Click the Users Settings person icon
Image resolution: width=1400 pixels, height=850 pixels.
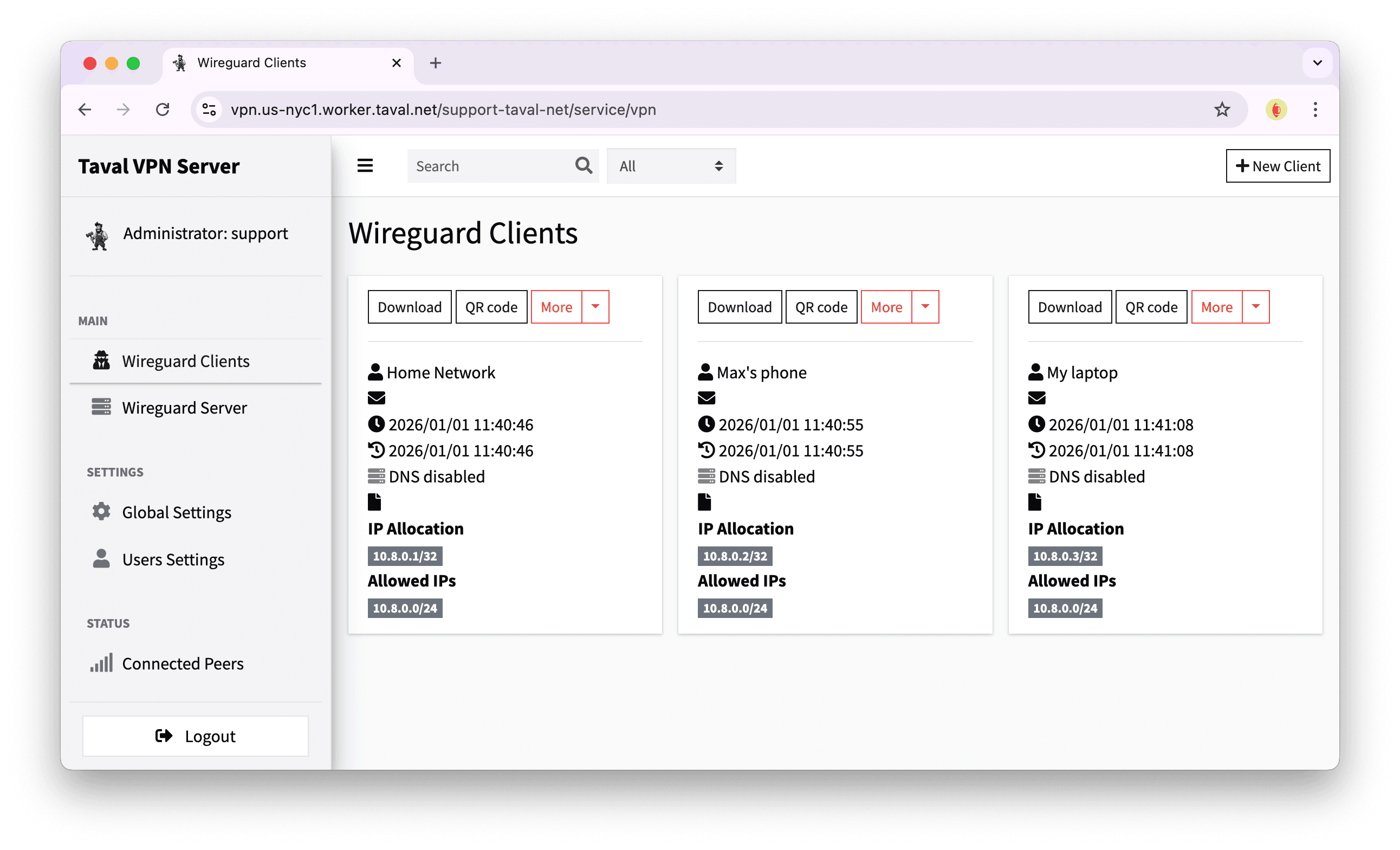[x=101, y=559]
